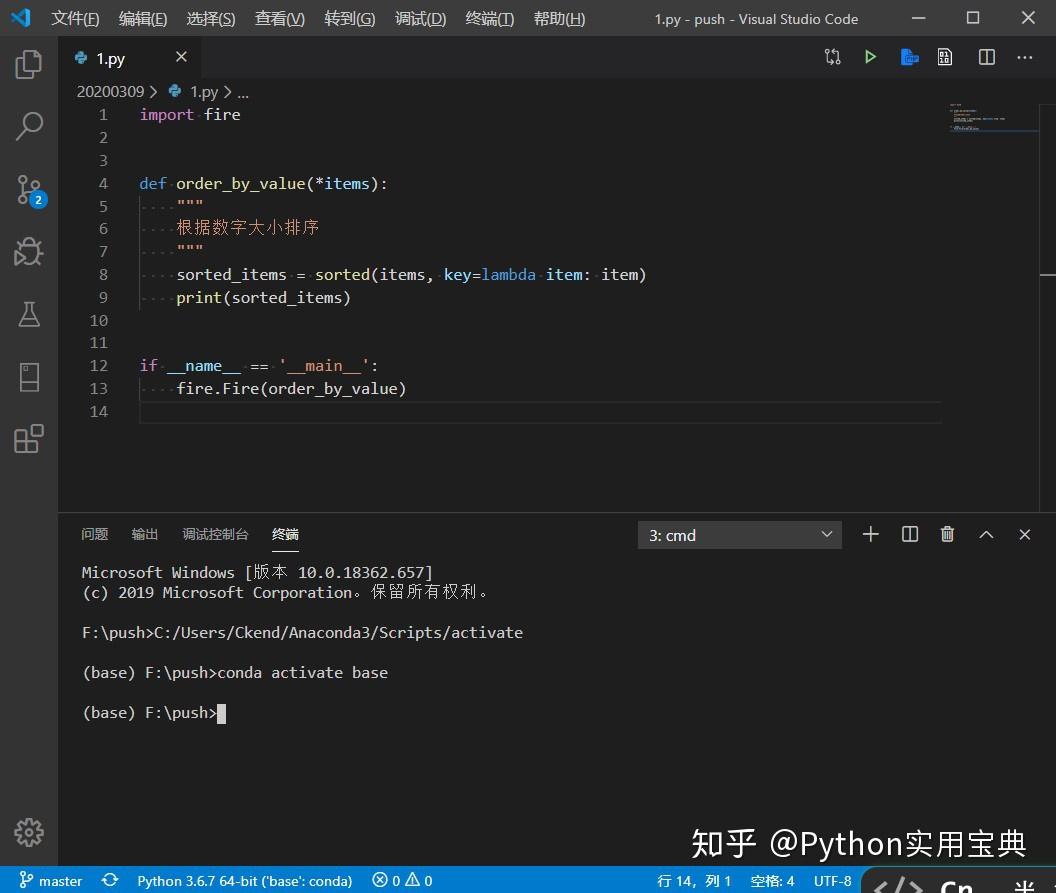Split the terminal panel
Screen dimensions: 1056x893
click(x=909, y=534)
